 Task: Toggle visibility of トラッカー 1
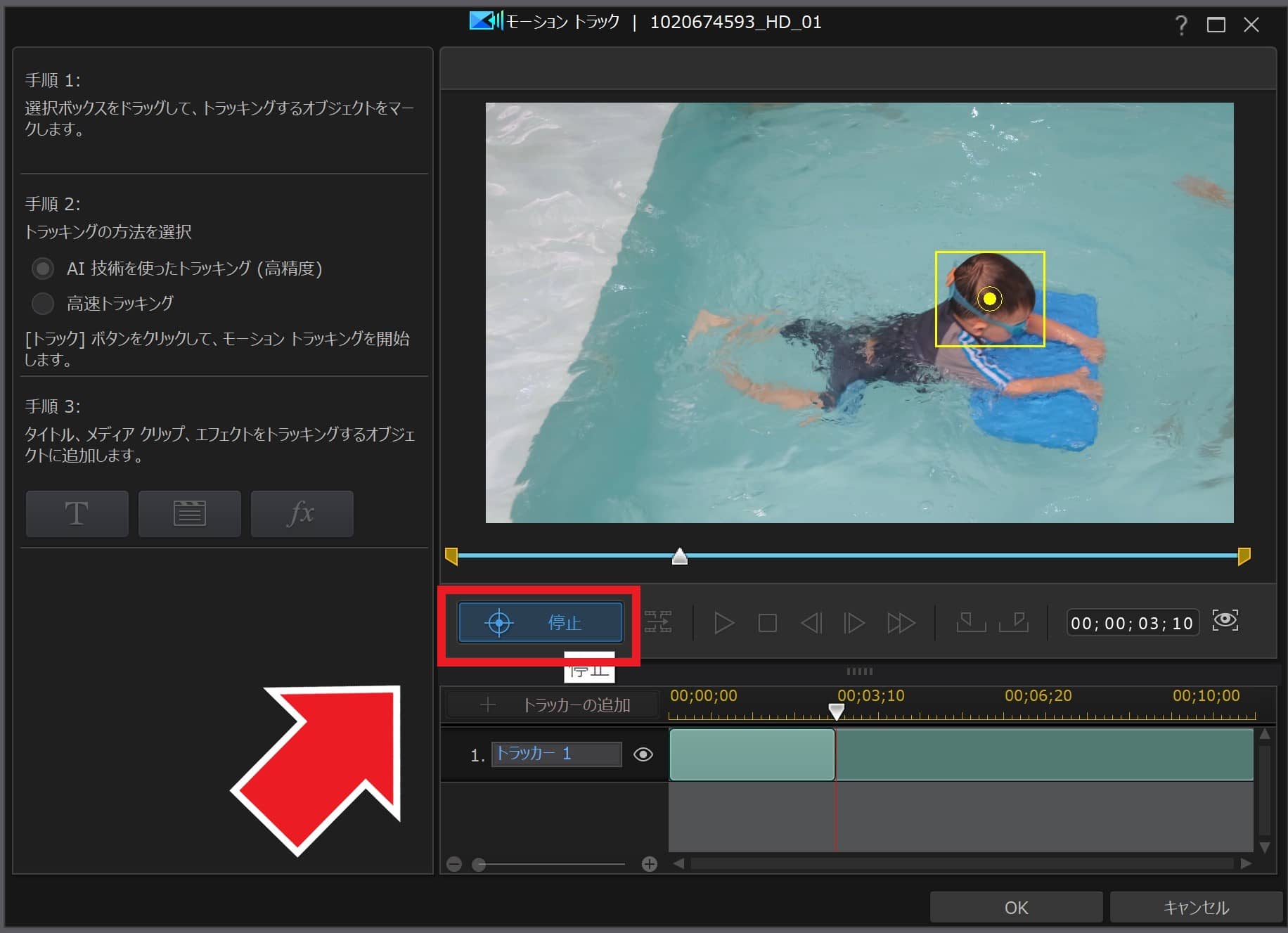point(643,754)
